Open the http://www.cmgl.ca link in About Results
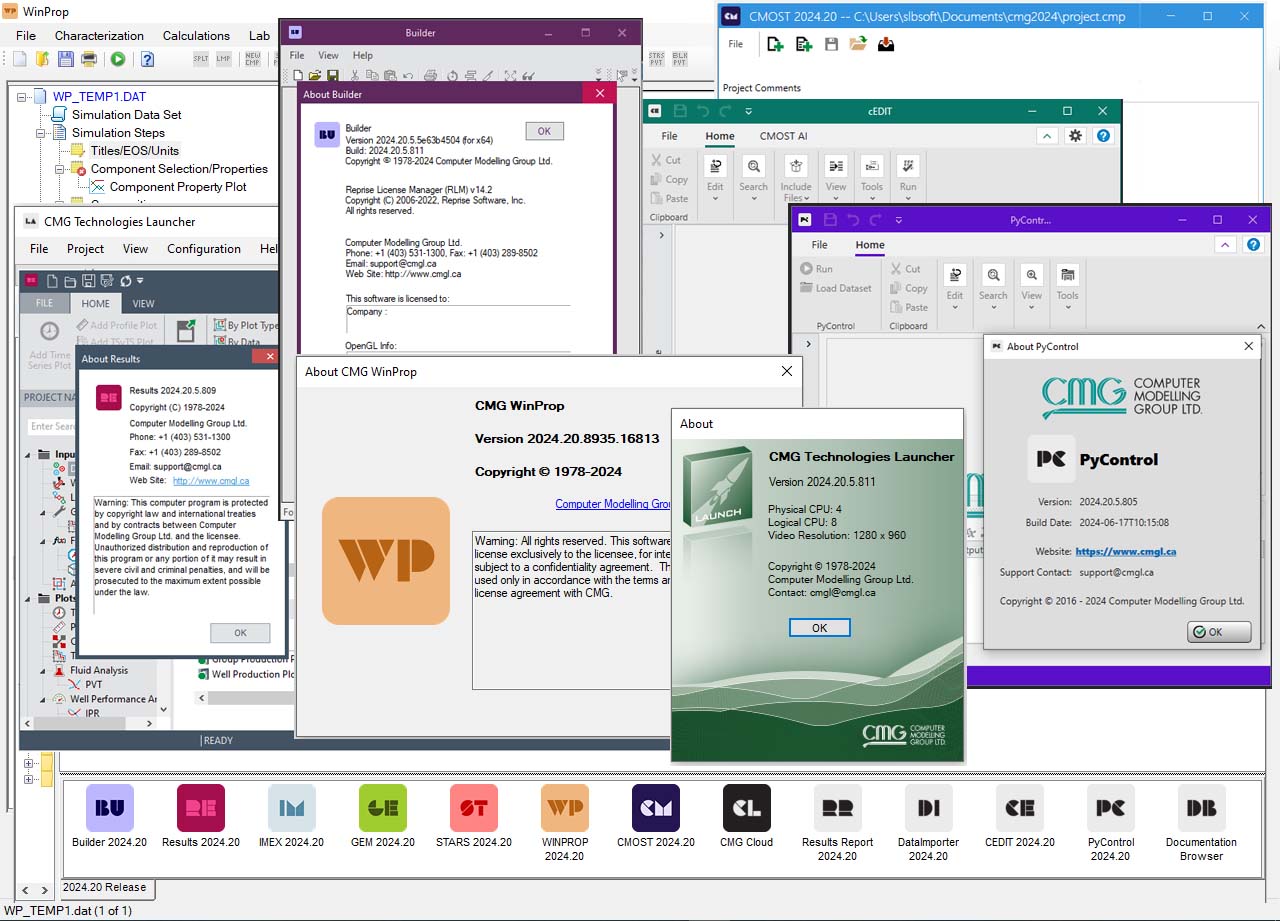 pyautogui.click(x=211, y=481)
